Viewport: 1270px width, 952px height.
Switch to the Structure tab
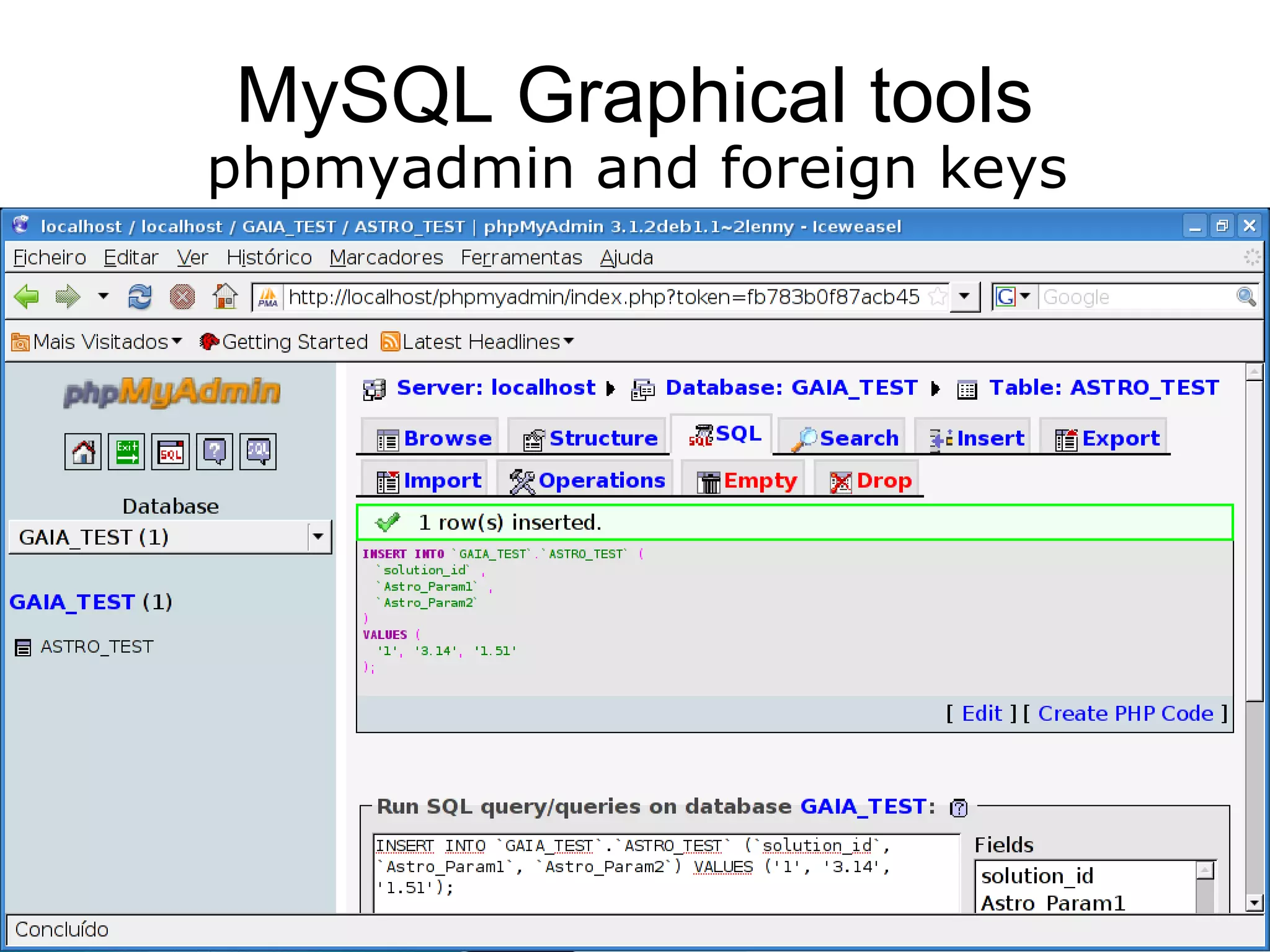(x=587, y=438)
